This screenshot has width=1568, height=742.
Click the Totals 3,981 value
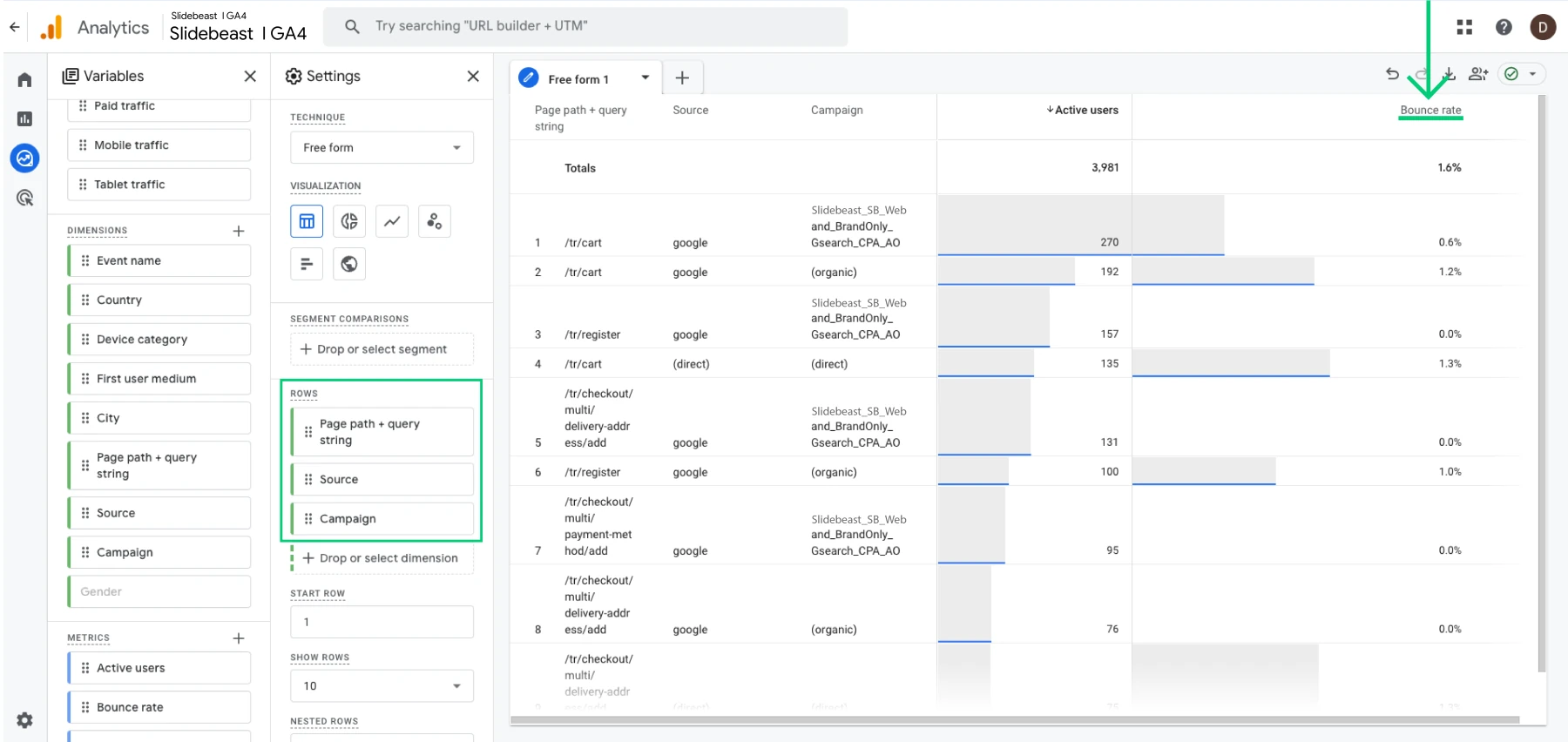pos(1105,167)
